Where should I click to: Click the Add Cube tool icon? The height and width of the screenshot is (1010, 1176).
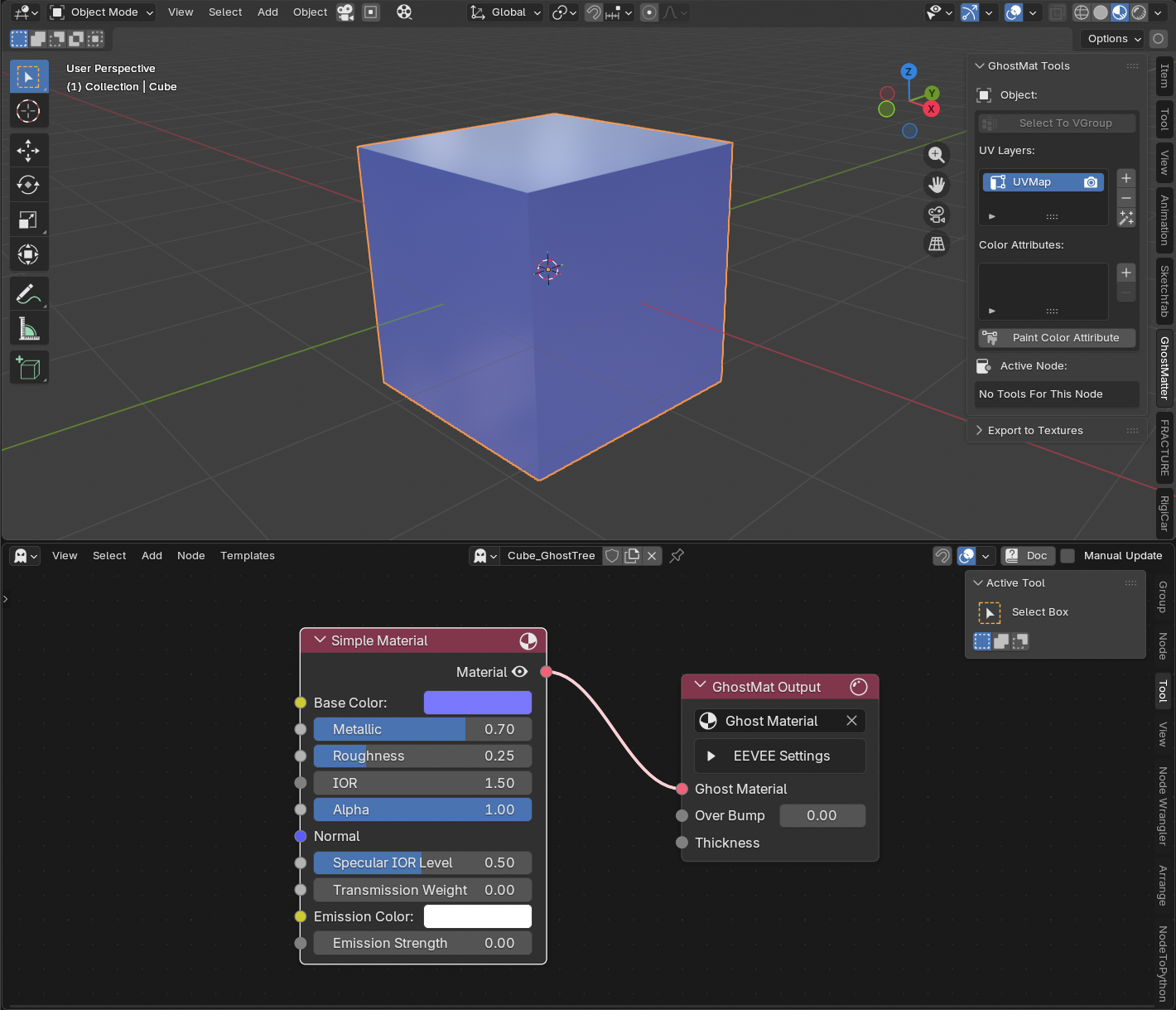(x=28, y=367)
